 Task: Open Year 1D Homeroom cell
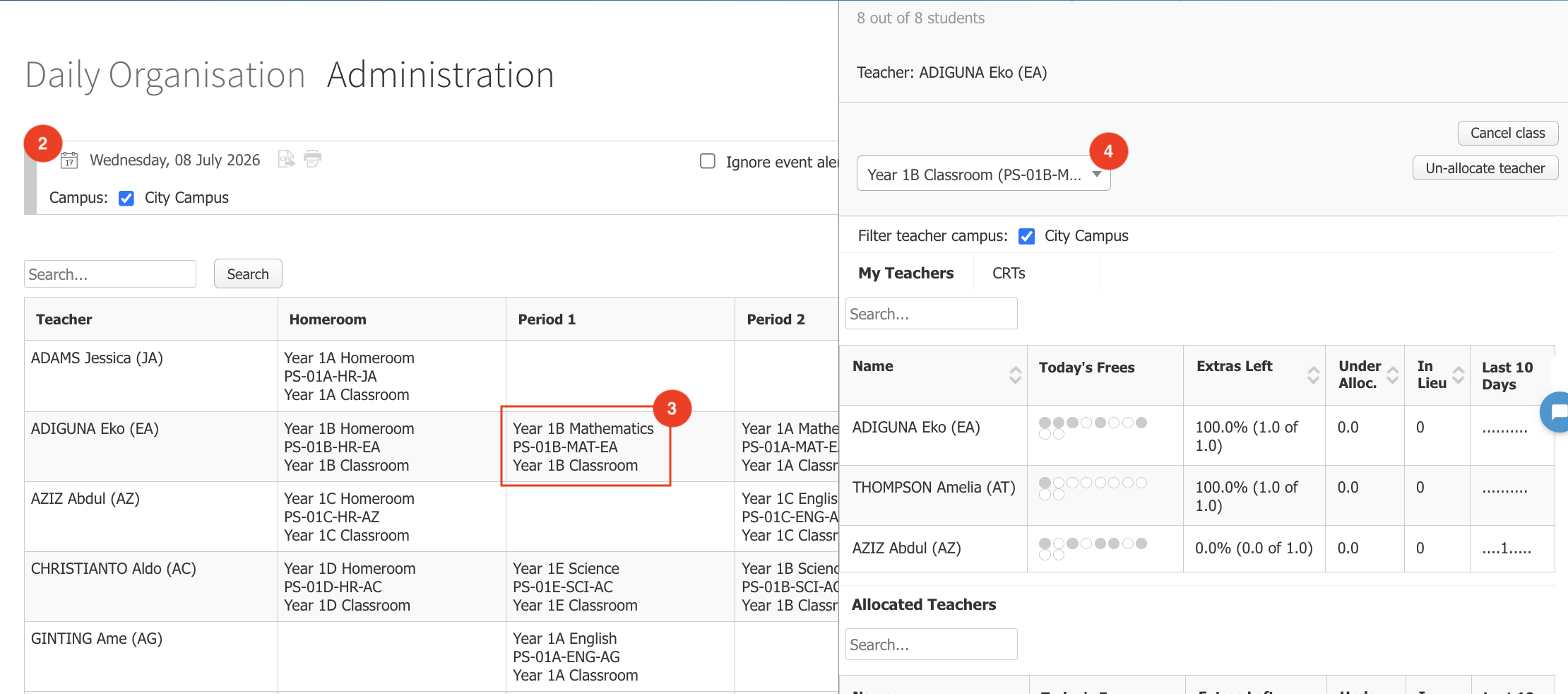(x=392, y=587)
